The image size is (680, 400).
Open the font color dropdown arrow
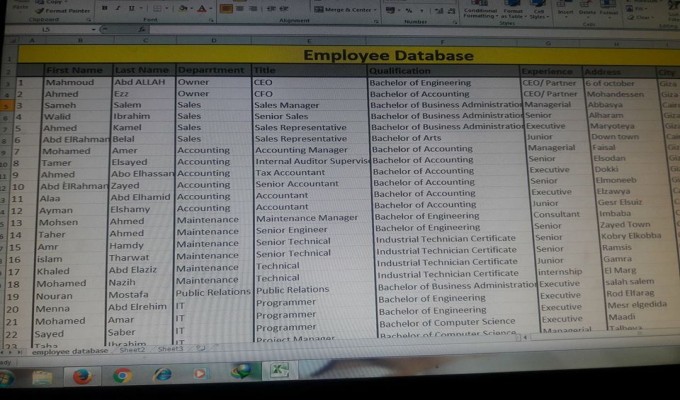tap(211, 8)
